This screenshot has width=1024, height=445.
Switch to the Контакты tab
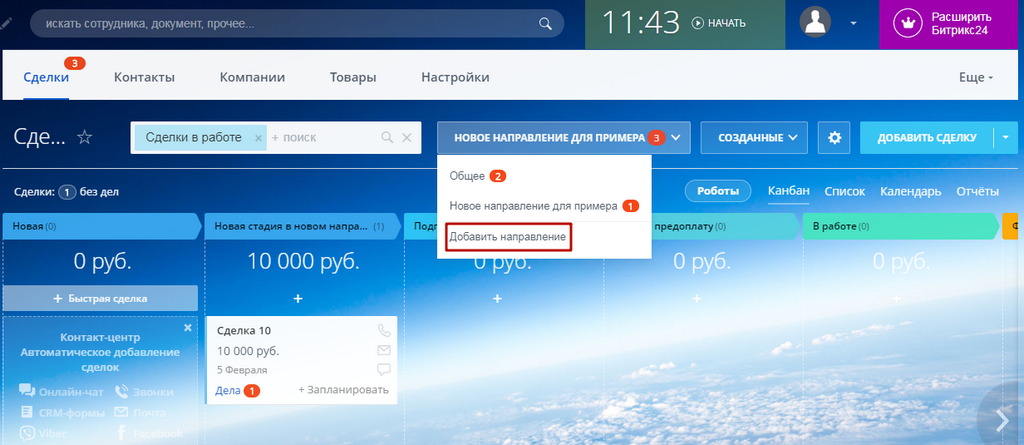click(x=144, y=77)
